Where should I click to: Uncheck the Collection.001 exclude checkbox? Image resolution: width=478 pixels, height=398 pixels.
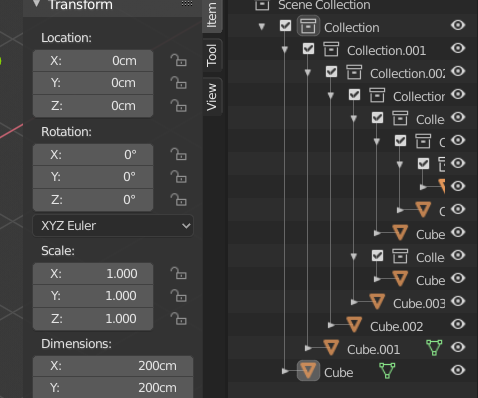[308, 49]
